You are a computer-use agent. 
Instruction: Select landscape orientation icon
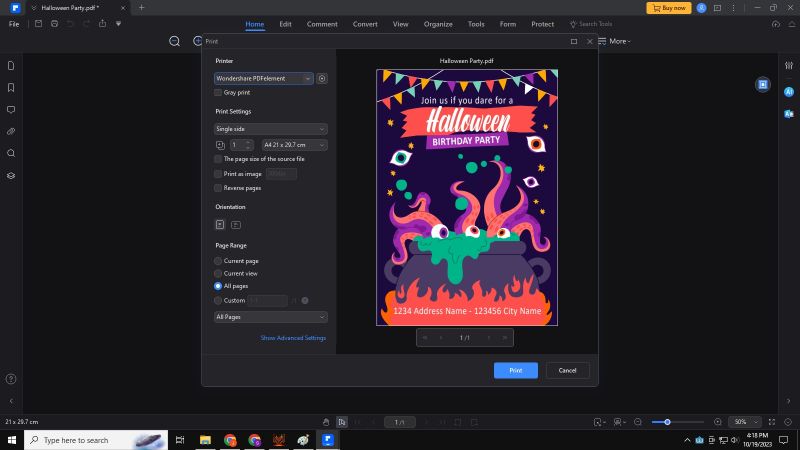(x=236, y=225)
